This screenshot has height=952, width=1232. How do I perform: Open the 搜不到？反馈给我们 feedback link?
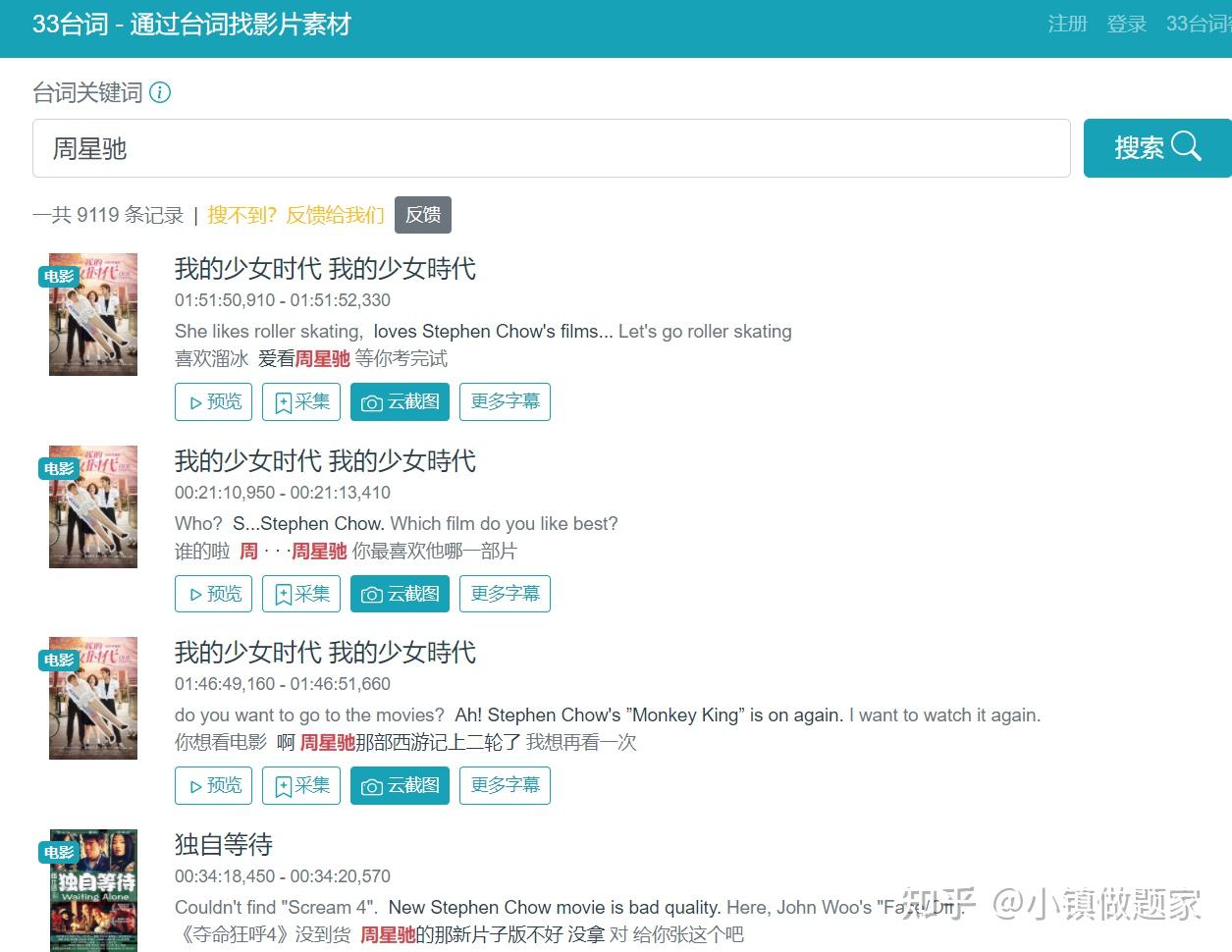(x=295, y=214)
